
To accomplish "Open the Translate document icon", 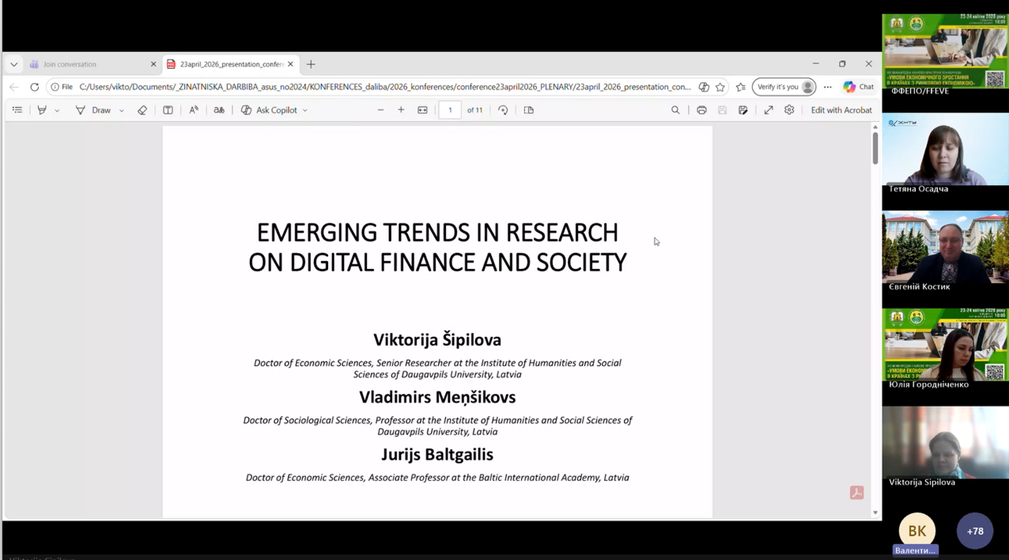I will coord(219,110).
